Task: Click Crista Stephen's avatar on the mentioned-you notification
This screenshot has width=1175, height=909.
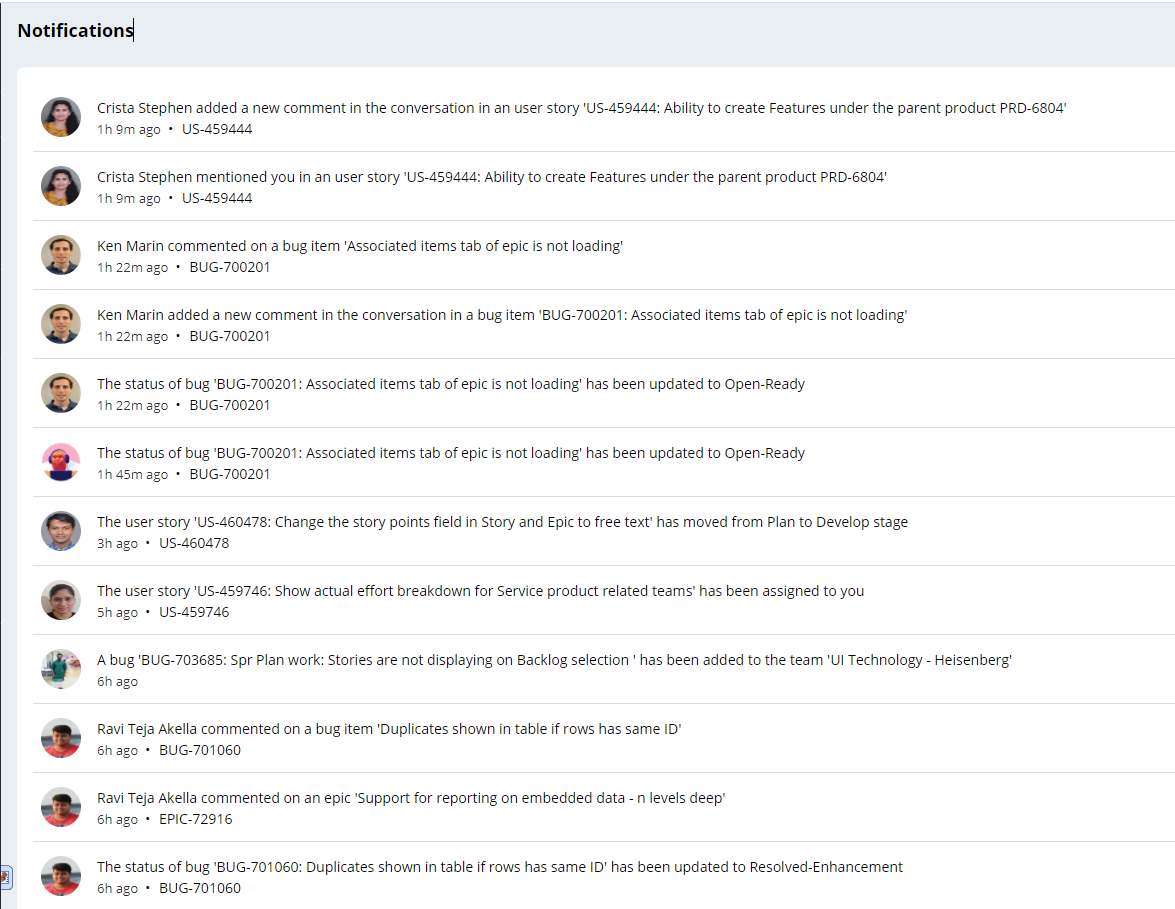Action: point(61,186)
